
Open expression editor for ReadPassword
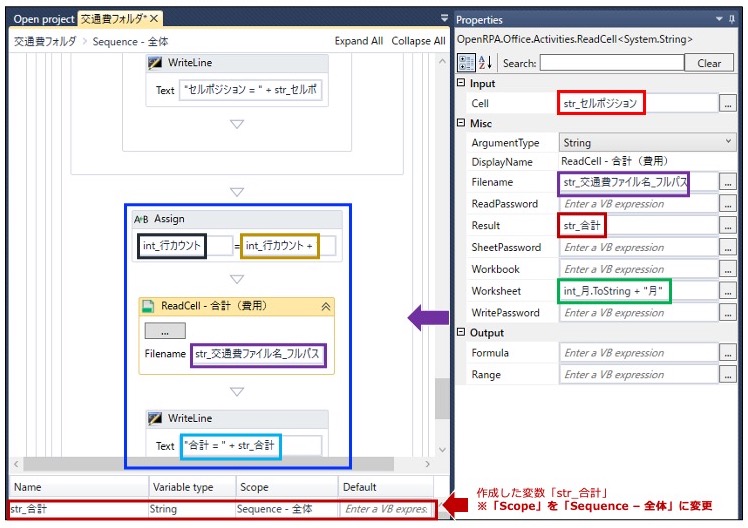(x=727, y=204)
